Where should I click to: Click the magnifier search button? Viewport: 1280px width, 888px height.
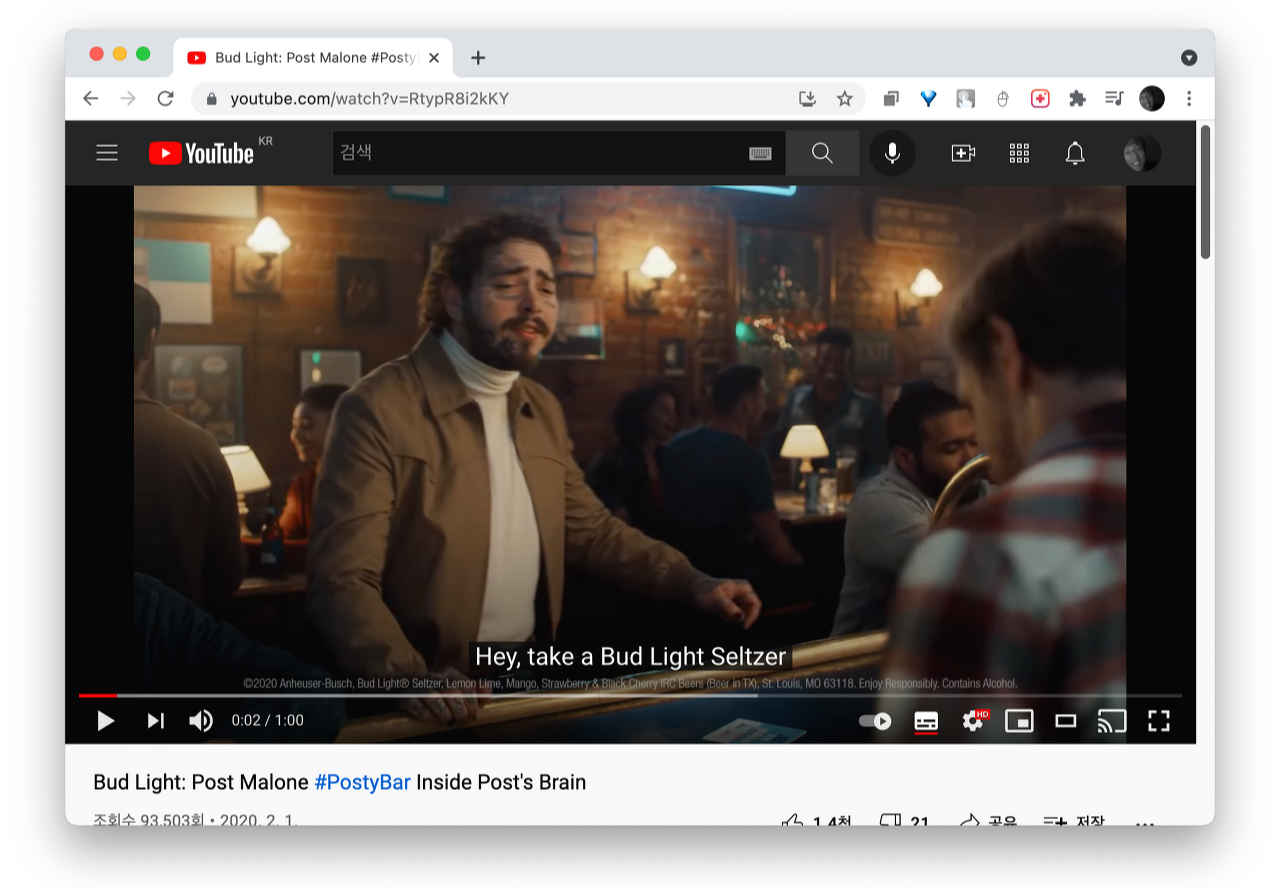(x=822, y=153)
